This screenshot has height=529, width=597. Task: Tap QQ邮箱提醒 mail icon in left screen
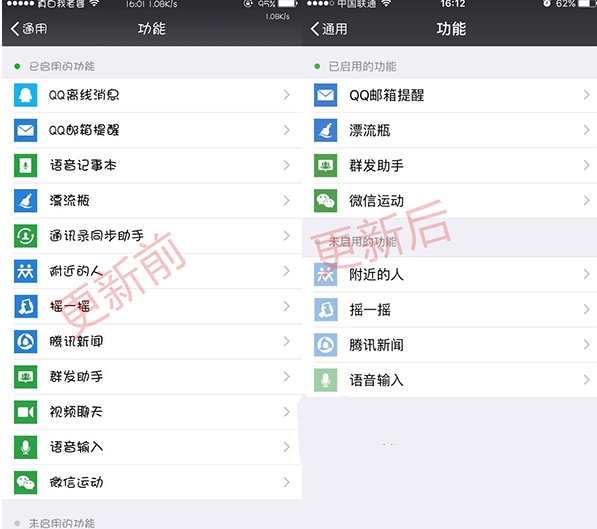point(26,130)
